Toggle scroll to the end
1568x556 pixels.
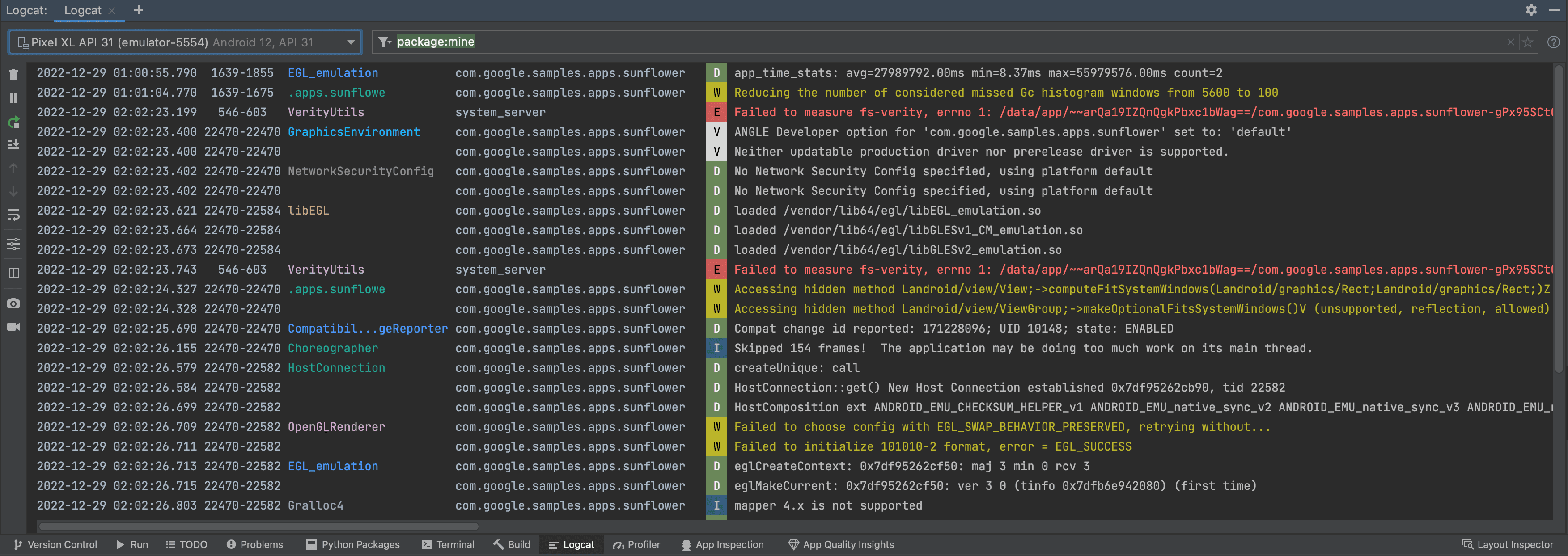click(x=13, y=145)
